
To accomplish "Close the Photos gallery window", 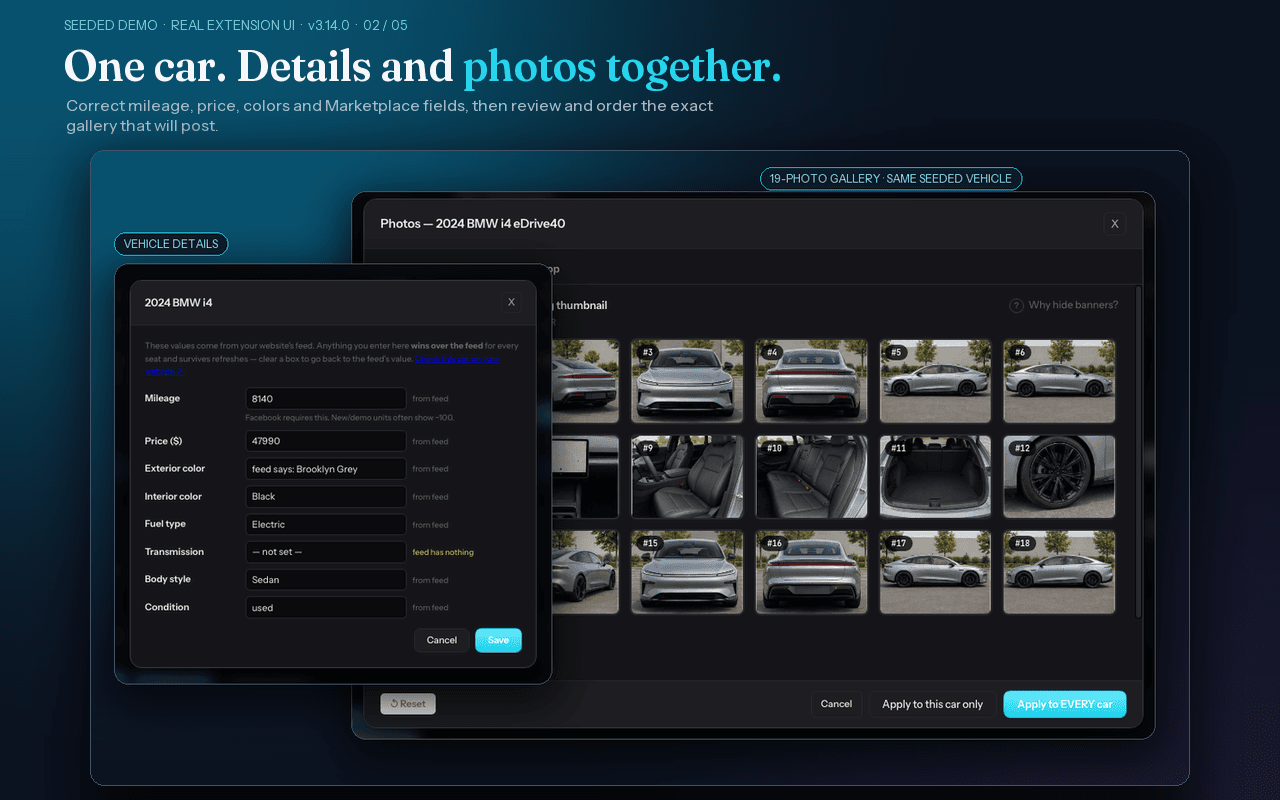I will 1115,224.
